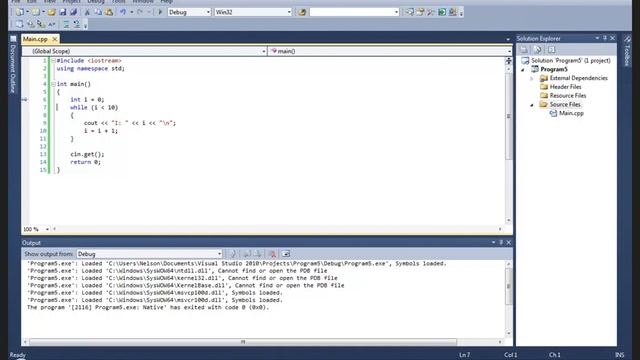Click the New Project toolbar icon
The image size is (640, 360).
20,12
